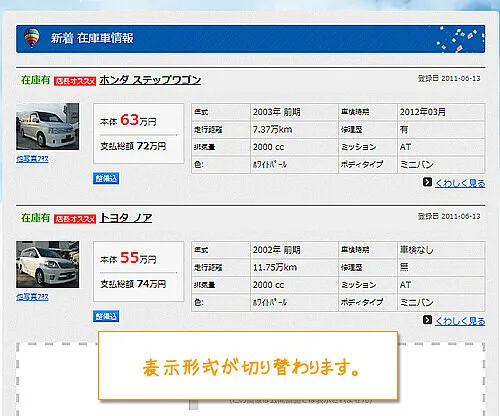The image size is (500, 416).
Task: Click the Honda Step Wagon car thumbnail
Action: coord(48,126)
